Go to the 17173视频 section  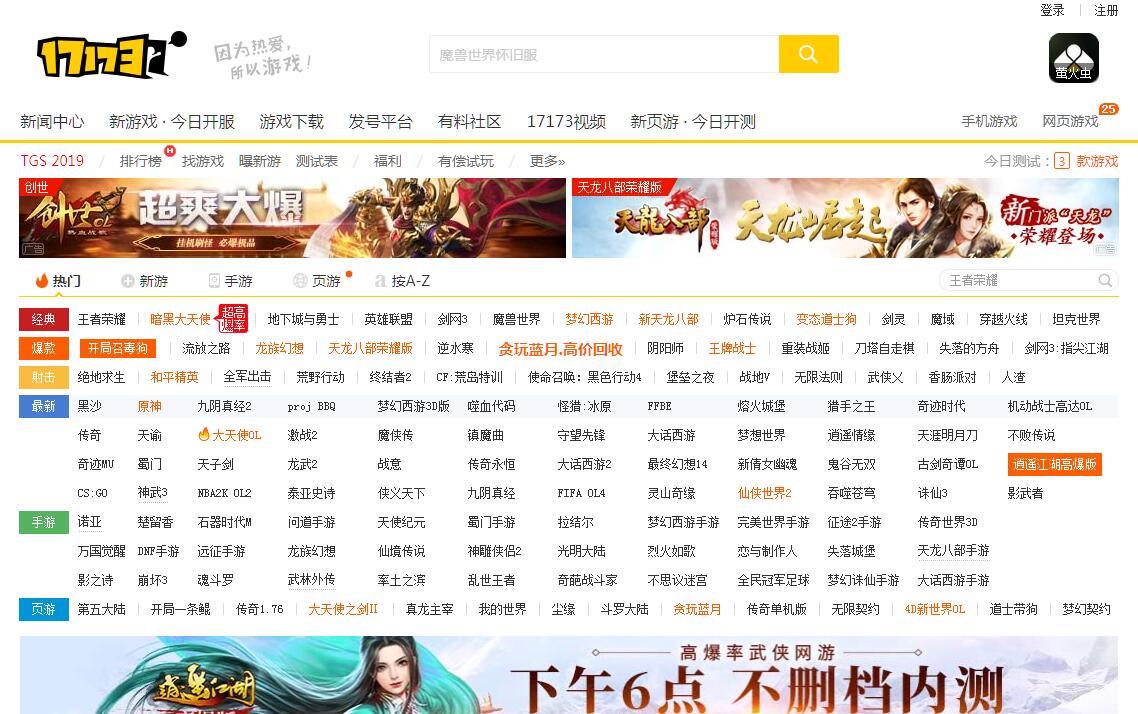pos(566,122)
